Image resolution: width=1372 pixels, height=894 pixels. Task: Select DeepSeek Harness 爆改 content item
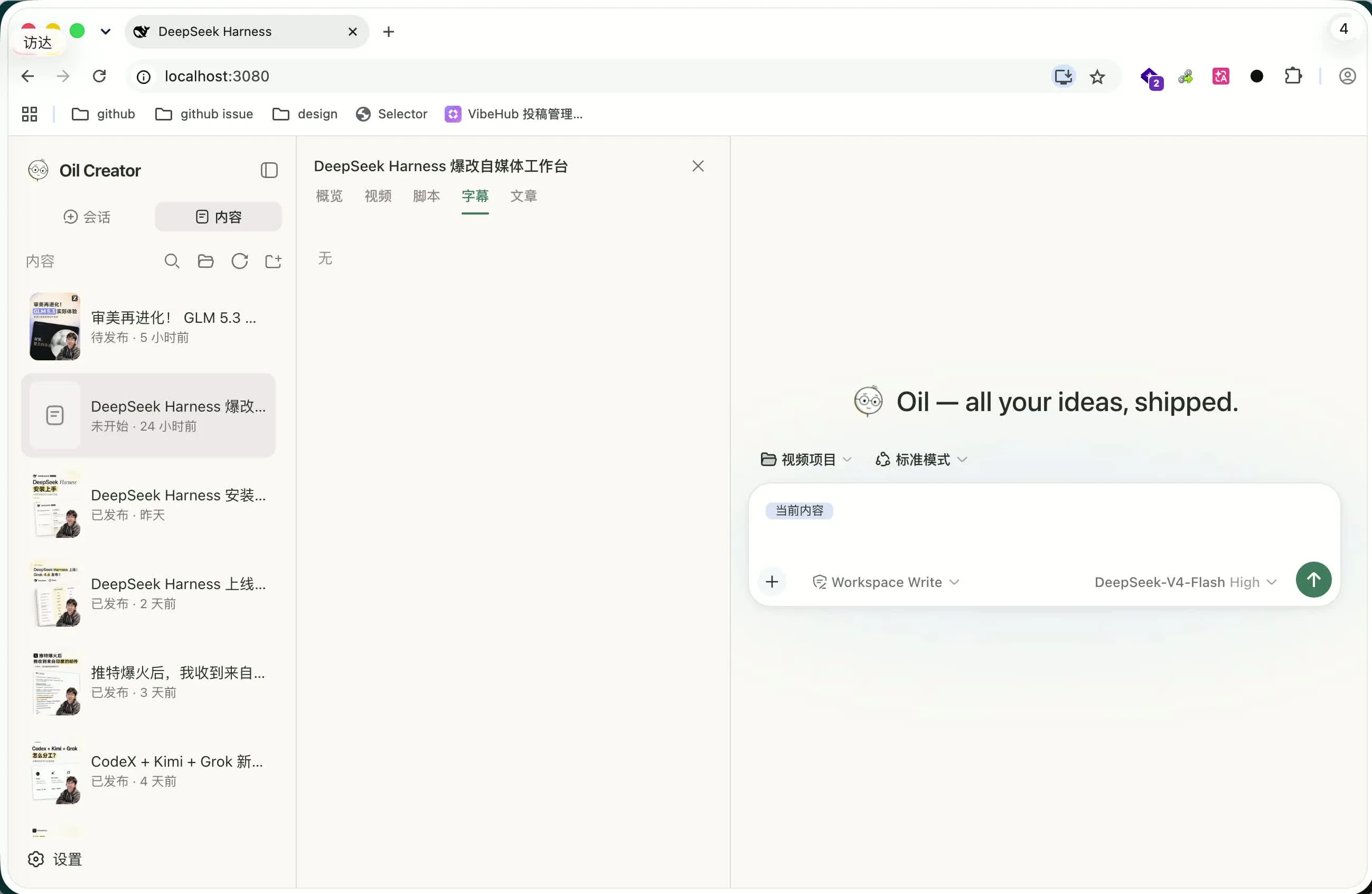(x=149, y=415)
